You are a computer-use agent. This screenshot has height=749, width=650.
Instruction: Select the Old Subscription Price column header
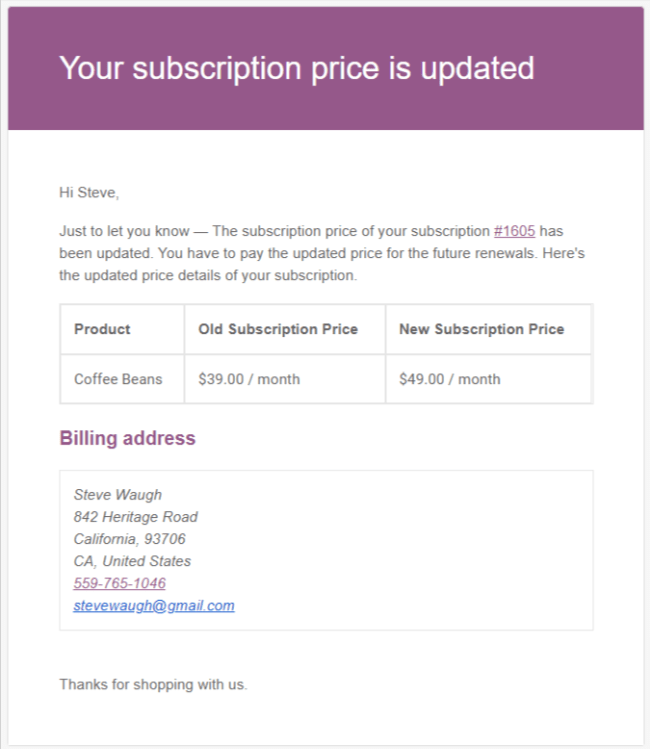coord(278,329)
